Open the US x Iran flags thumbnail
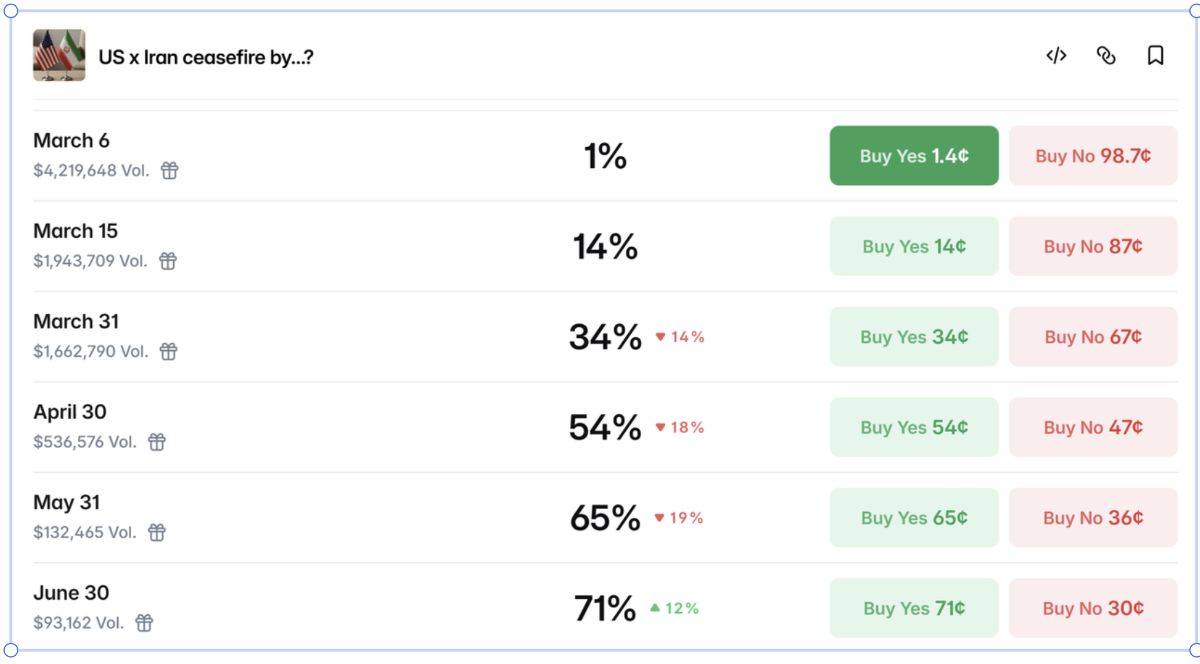The width and height of the screenshot is (1200, 664). [59, 55]
